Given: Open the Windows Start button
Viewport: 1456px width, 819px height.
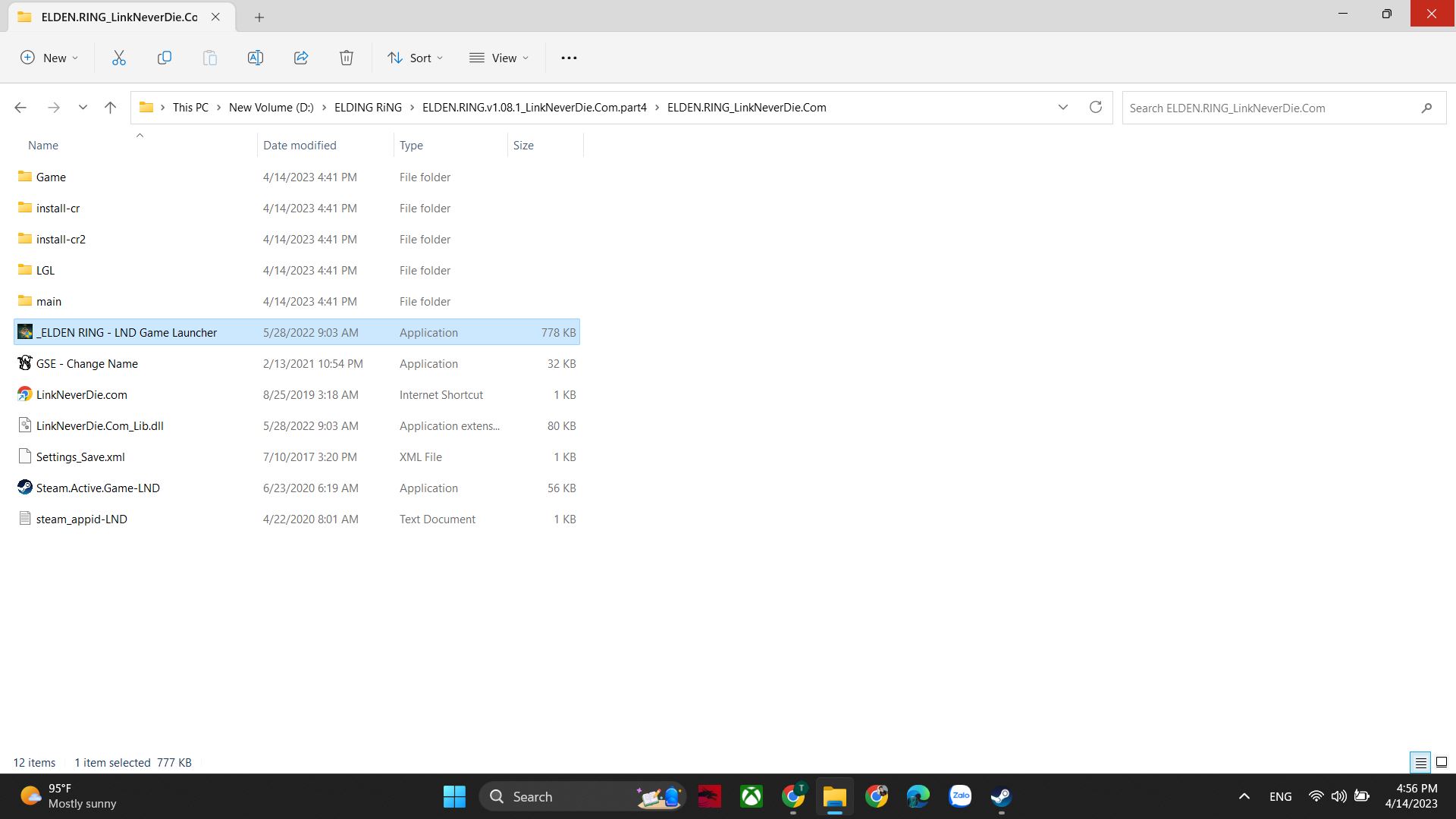Looking at the screenshot, I should pos(454,796).
